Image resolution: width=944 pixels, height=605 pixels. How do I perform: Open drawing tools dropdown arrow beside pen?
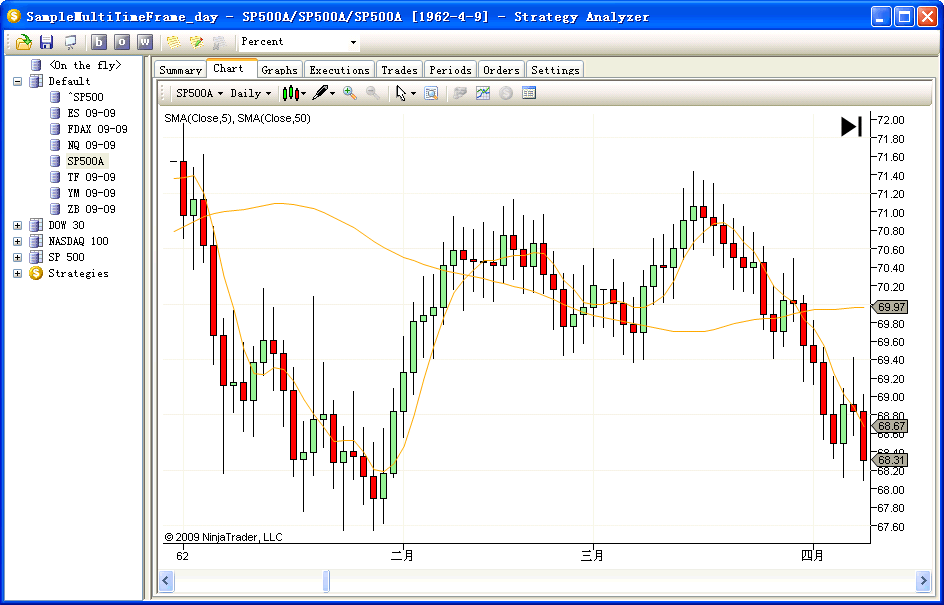point(332,94)
